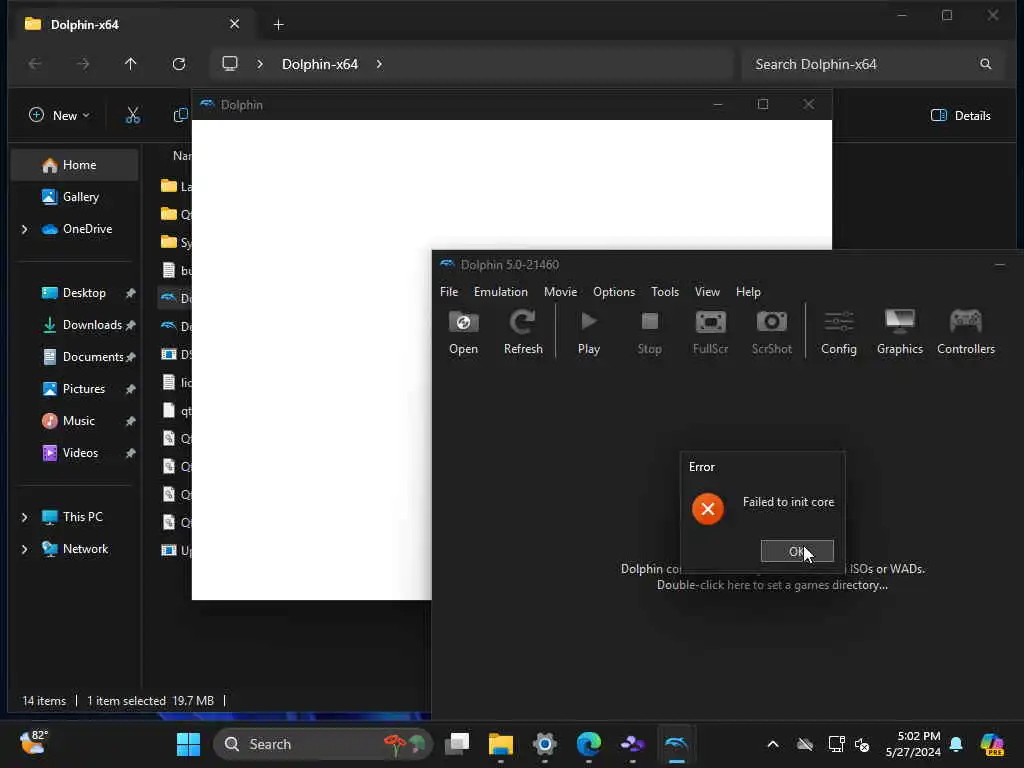Open the Options menu
Screen dimensions: 1024x768
point(613,292)
